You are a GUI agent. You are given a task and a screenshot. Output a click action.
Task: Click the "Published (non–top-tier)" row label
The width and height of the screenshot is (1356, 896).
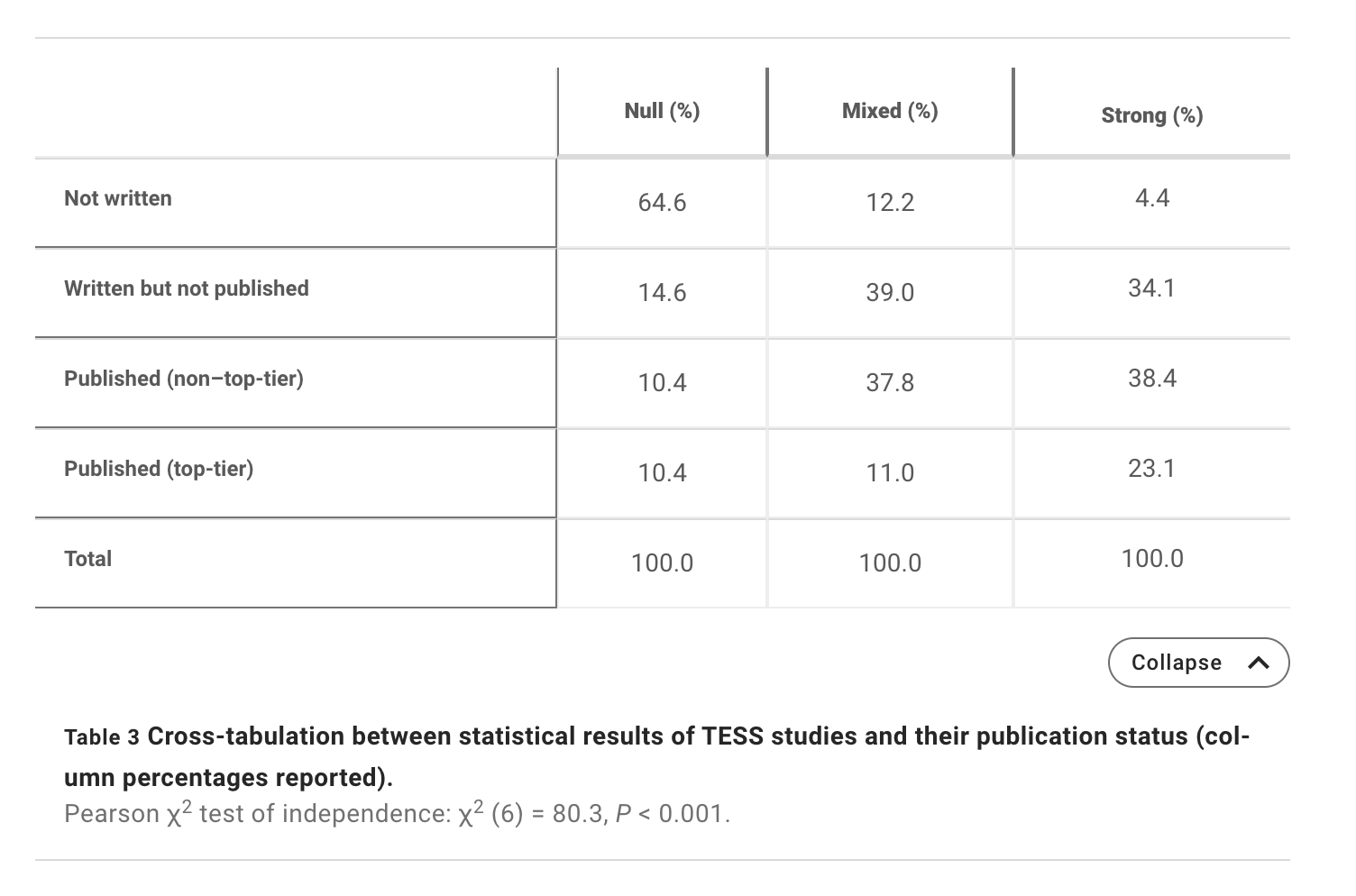tap(184, 379)
